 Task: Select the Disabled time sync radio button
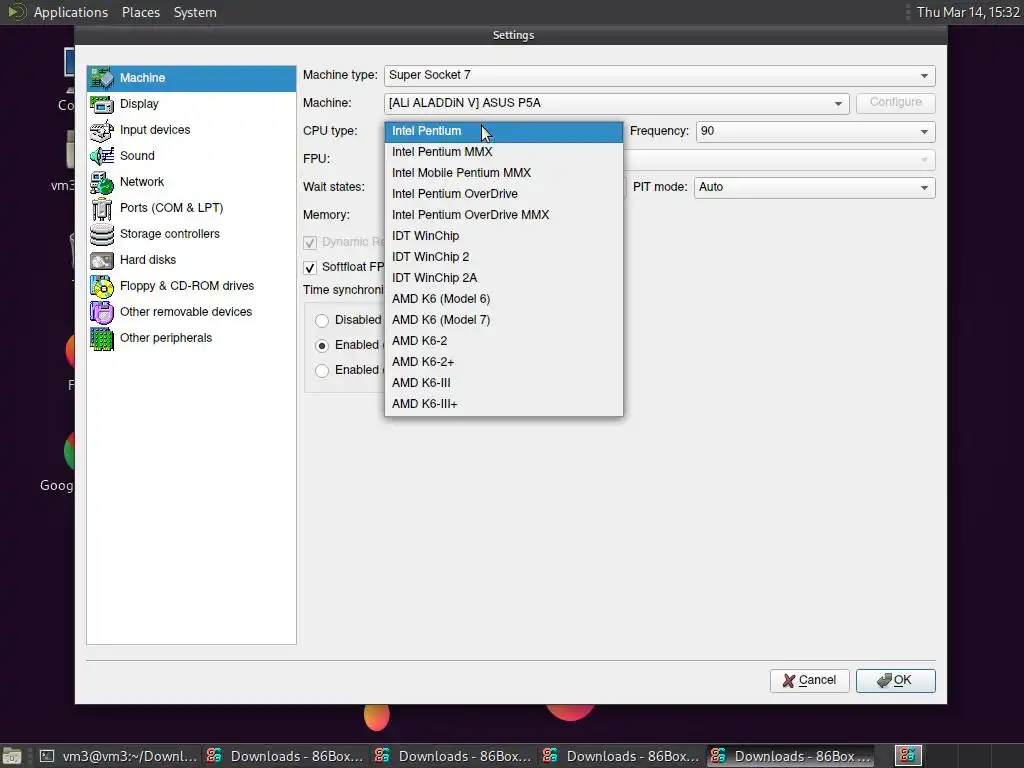(322, 321)
